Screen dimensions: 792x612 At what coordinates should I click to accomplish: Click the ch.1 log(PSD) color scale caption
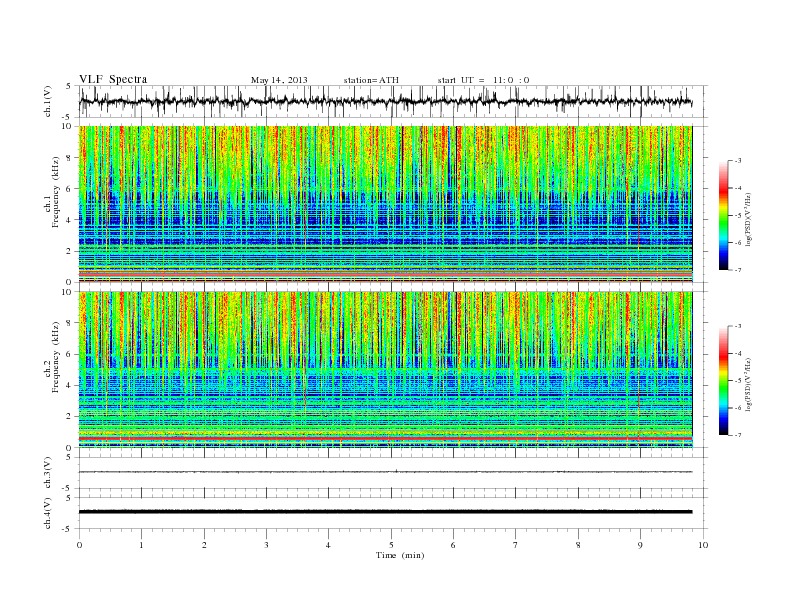coord(749,218)
